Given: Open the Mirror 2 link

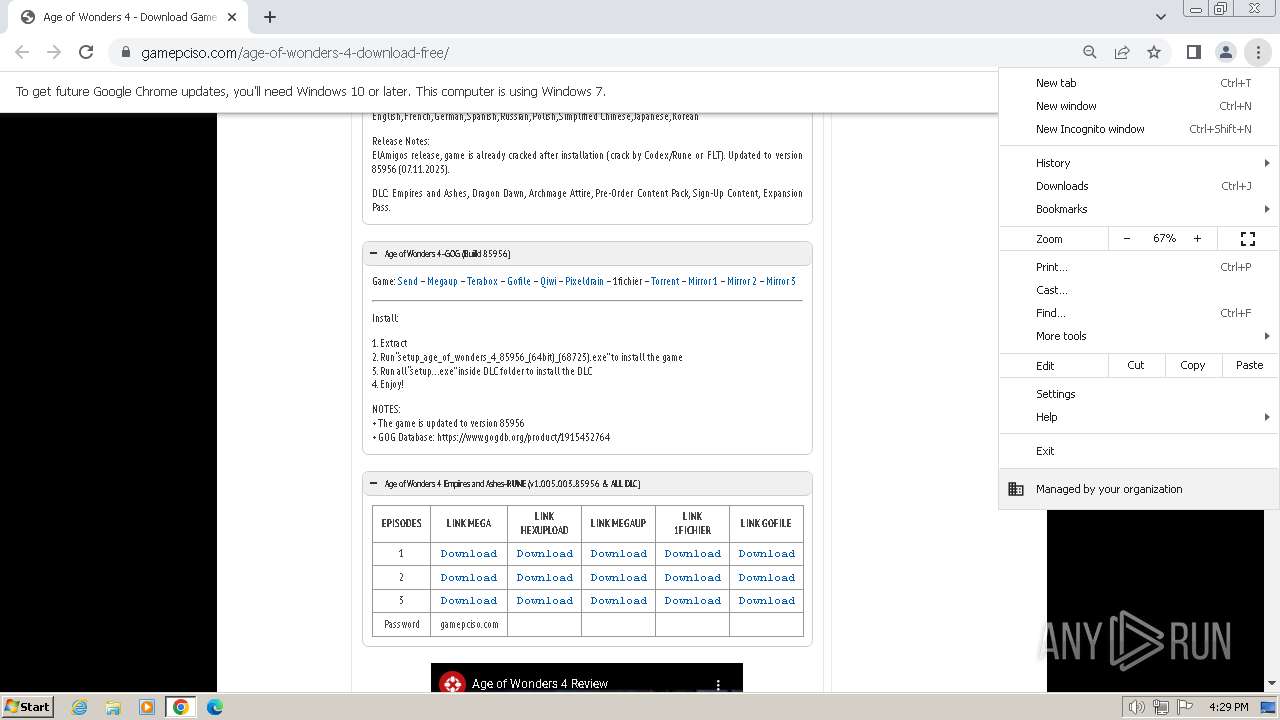Looking at the screenshot, I should pyautogui.click(x=742, y=281).
